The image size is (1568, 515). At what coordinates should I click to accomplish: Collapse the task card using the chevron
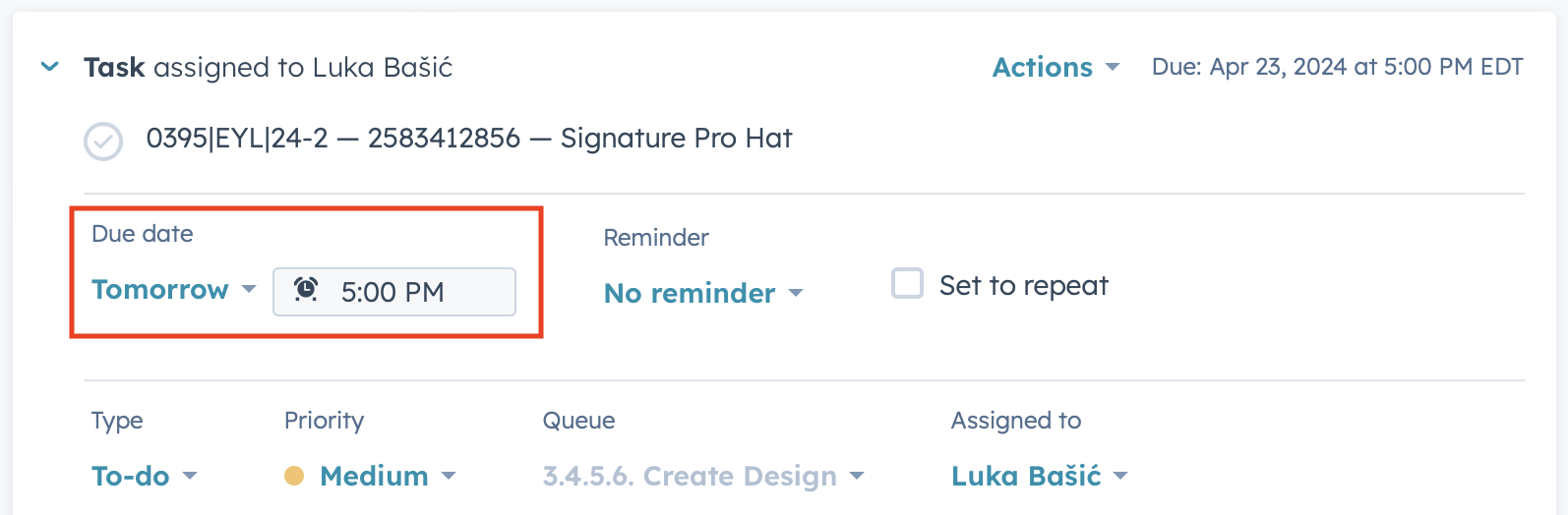click(x=49, y=68)
